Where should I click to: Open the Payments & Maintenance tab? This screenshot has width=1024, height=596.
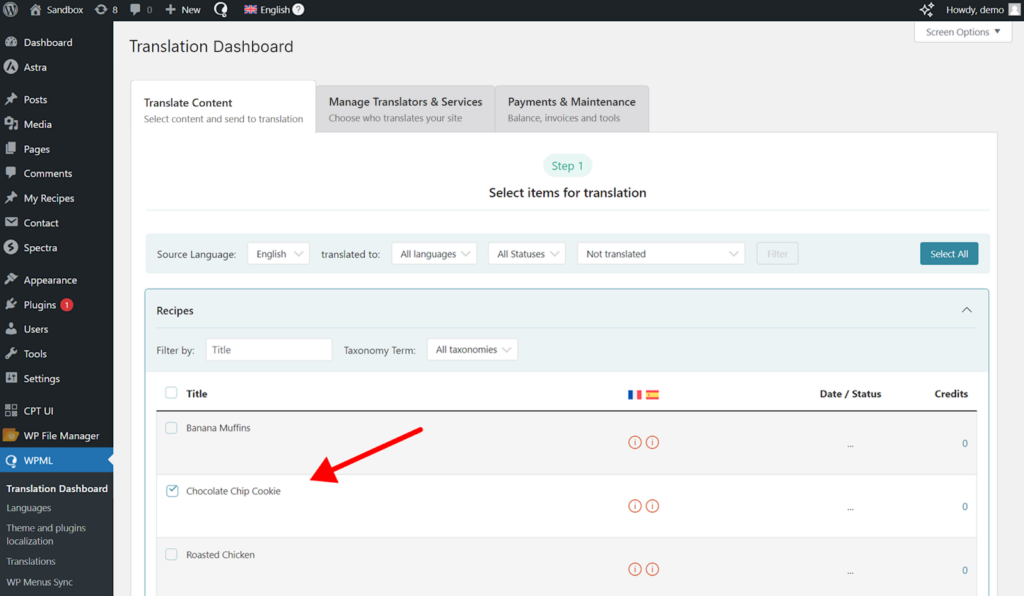coord(571,108)
